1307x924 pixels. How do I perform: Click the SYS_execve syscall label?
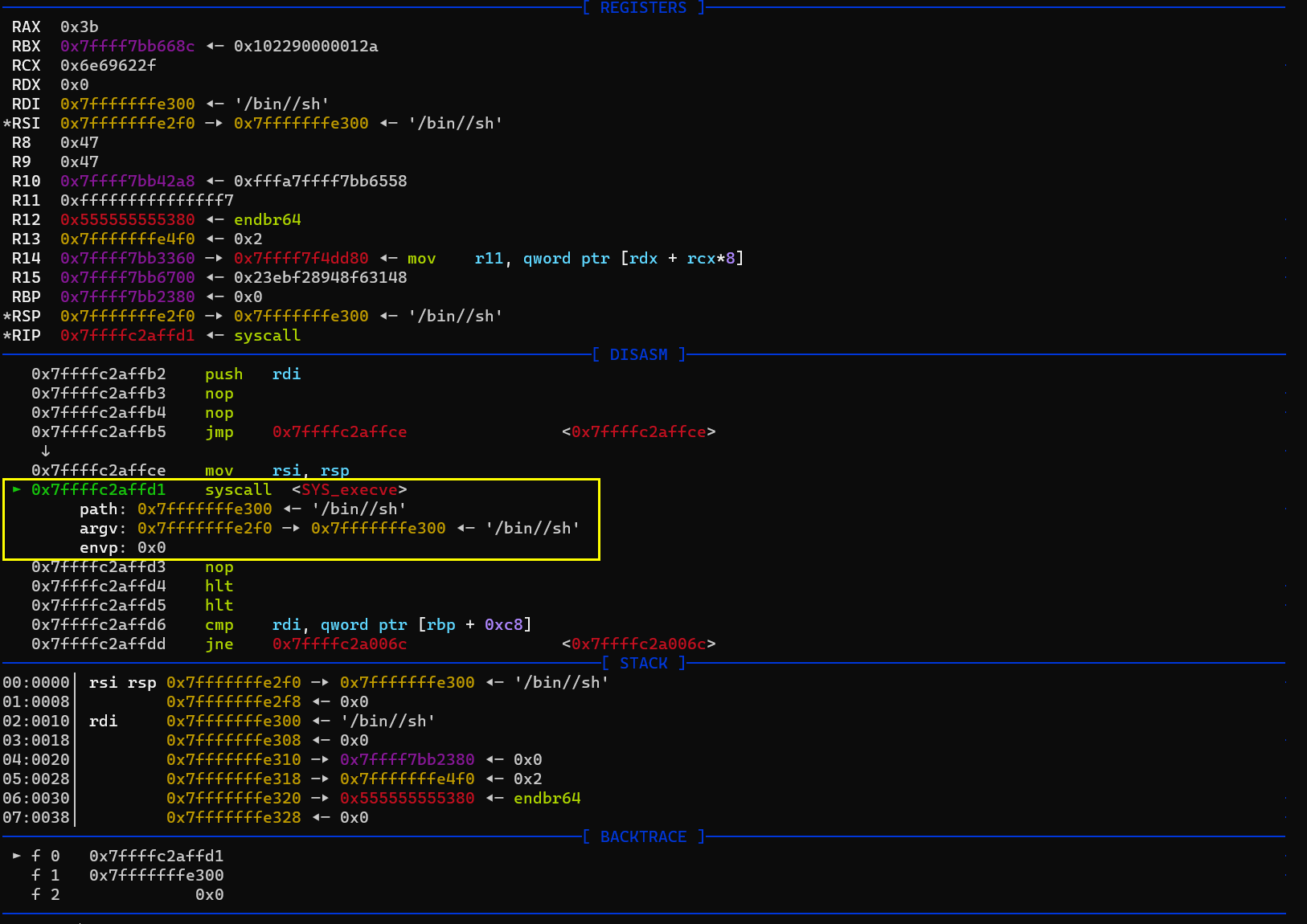pyautogui.click(x=349, y=489)
